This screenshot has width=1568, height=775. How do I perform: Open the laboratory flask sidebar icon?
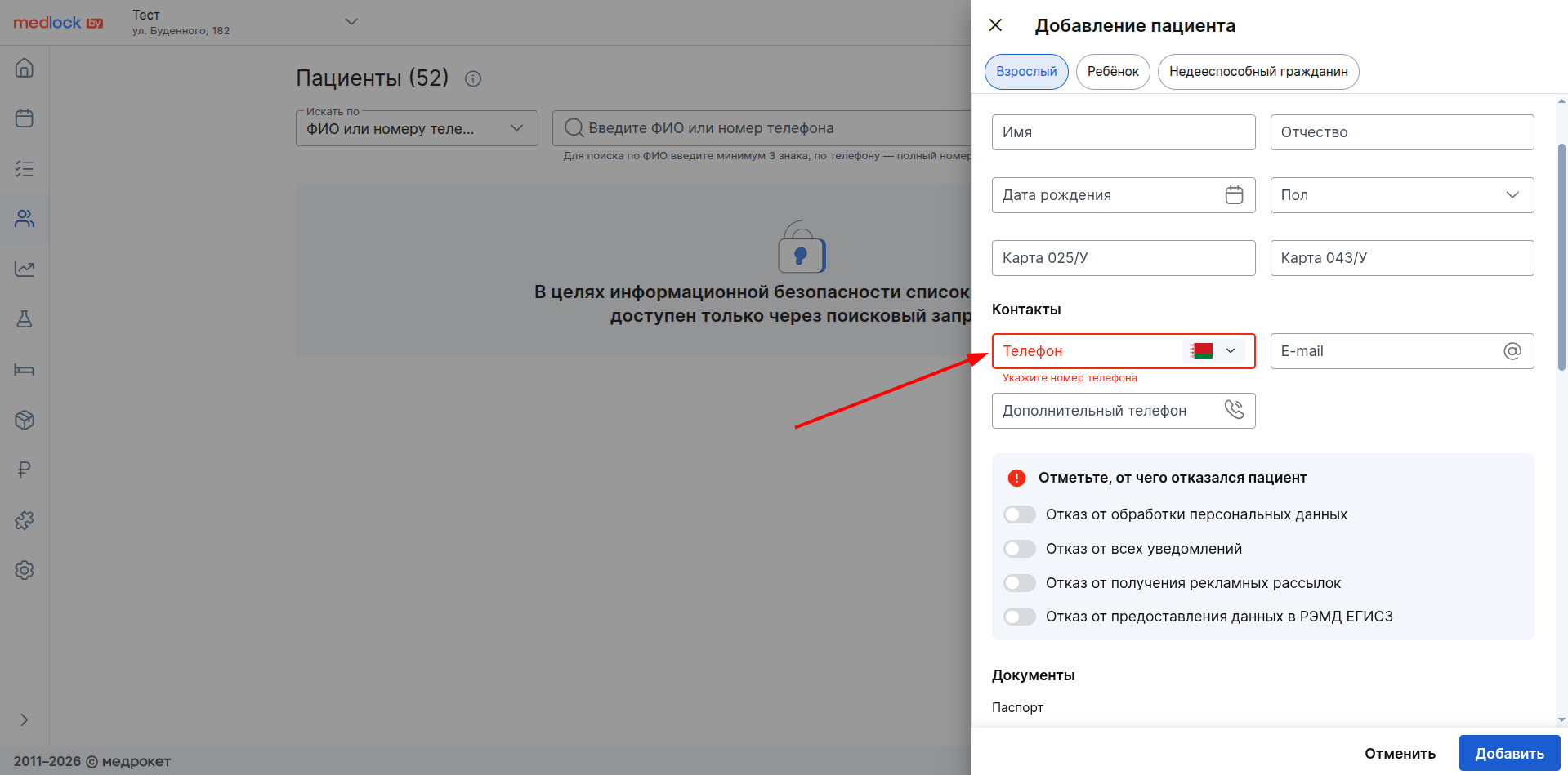coord(25,319)
